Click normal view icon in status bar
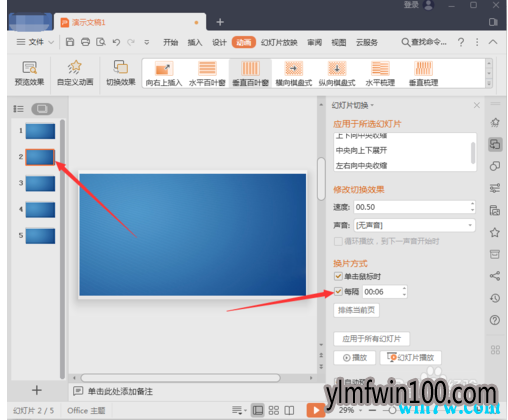 point(258,410)
